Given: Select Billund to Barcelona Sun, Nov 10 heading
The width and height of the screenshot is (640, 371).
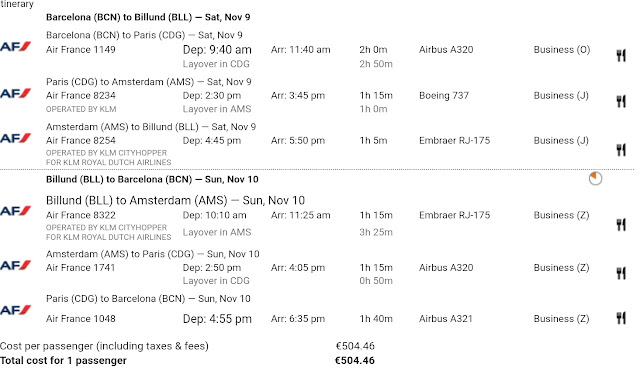Looking at the screenshot, I should point(152,180).
